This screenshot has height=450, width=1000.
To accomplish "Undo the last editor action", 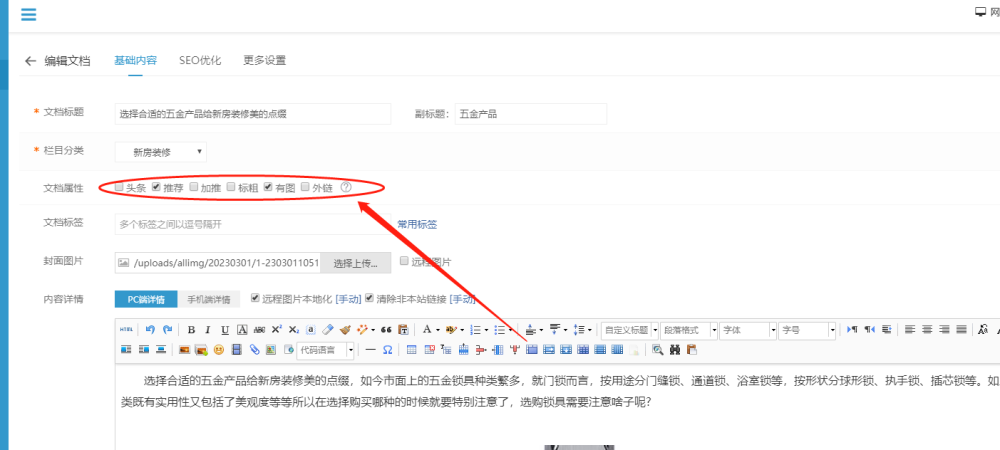I will click(151, 330).
